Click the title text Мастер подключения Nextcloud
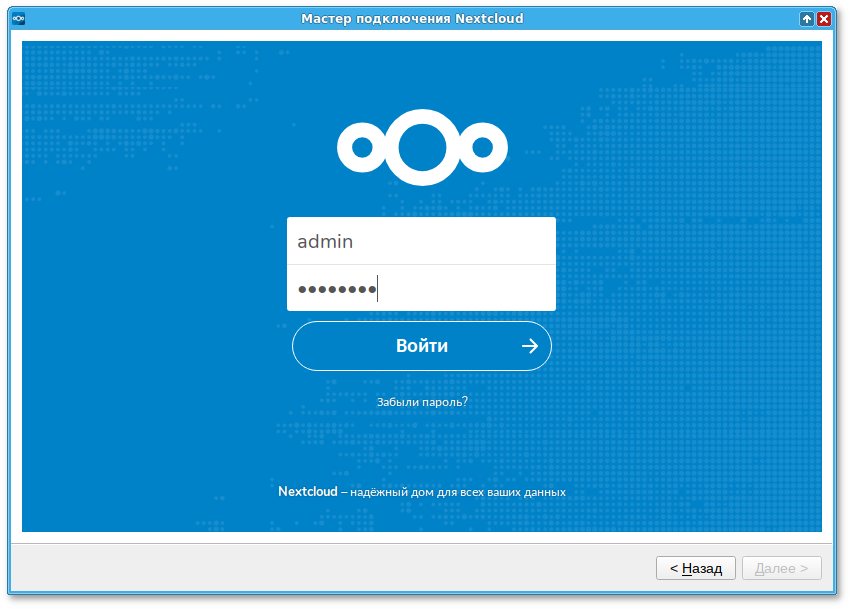The image size is (850, 609). coord(412,18)
